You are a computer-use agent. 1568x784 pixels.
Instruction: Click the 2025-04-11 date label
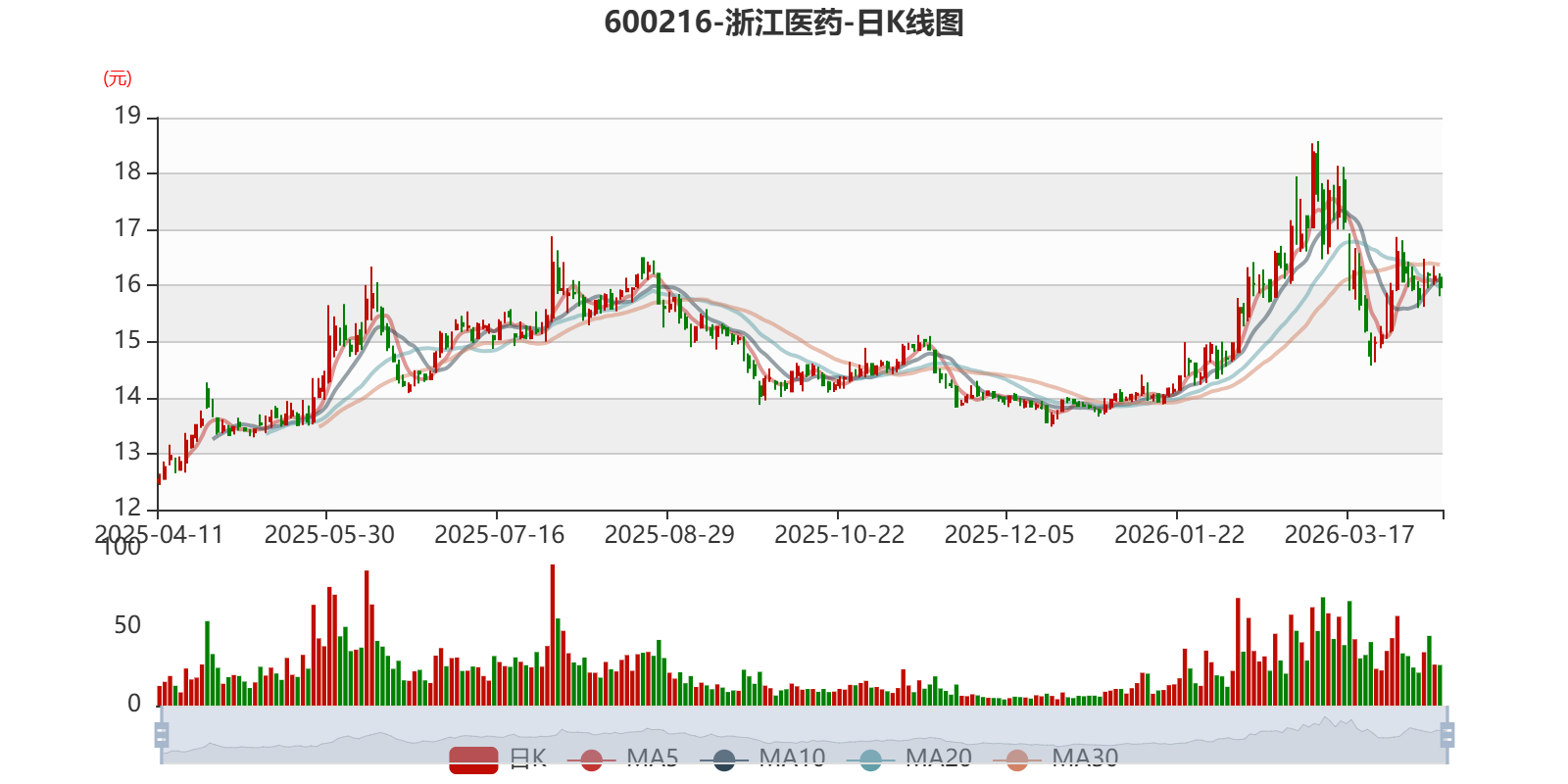tap(159, 535)
